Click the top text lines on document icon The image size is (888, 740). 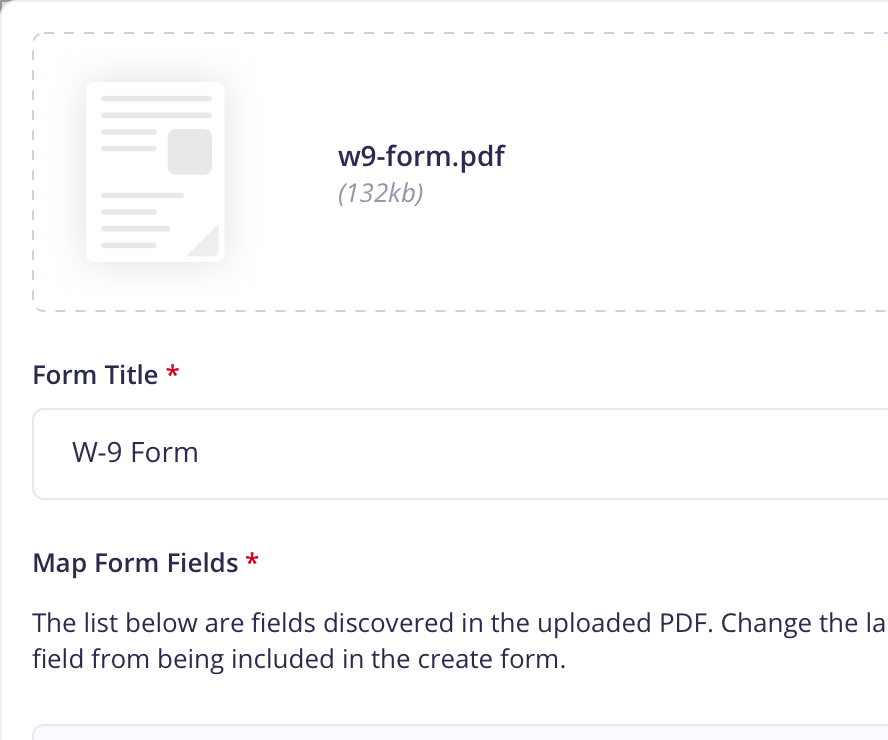pos(156,106)
